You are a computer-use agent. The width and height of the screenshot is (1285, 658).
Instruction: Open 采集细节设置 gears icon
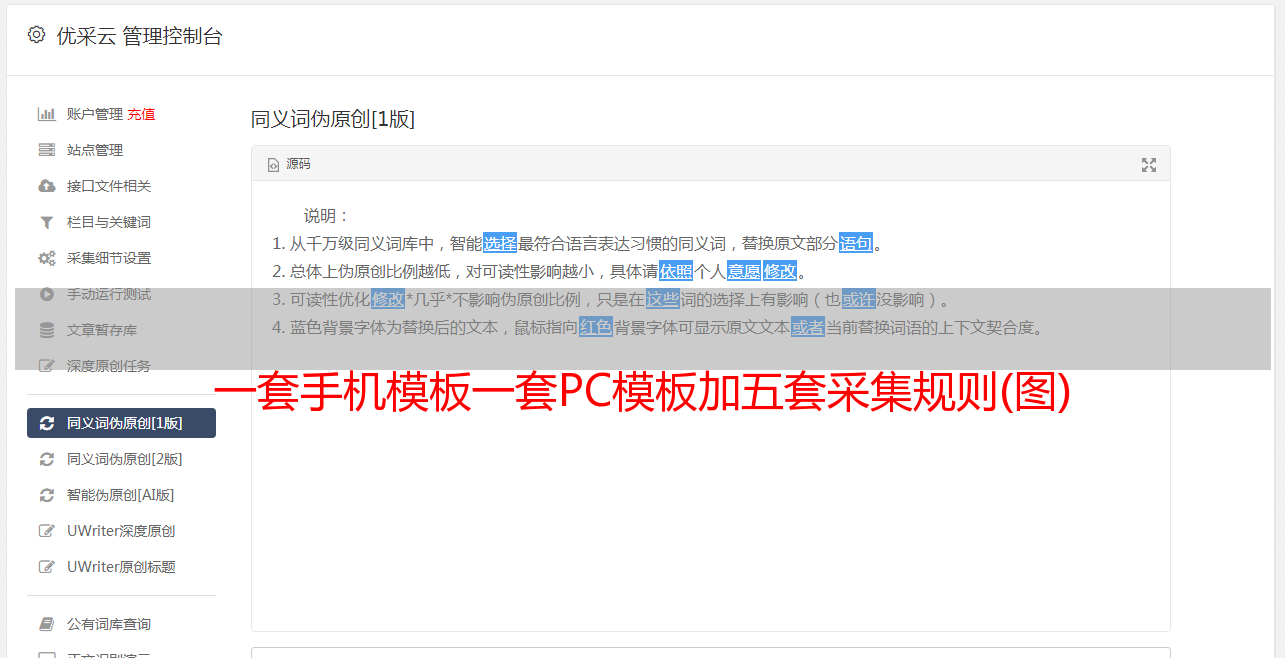coord(46,258)
